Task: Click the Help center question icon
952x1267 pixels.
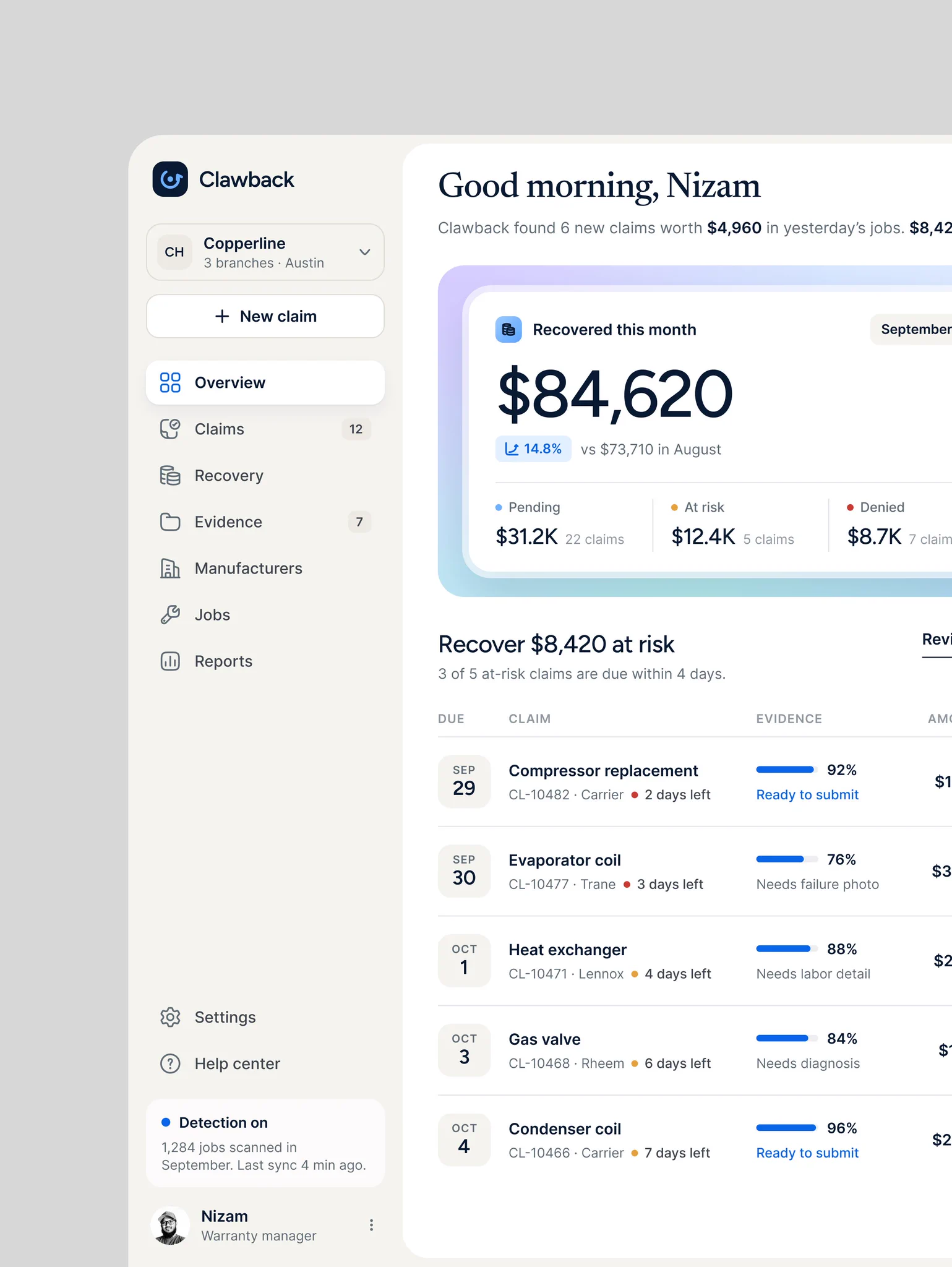Action: coord(170,1063)
